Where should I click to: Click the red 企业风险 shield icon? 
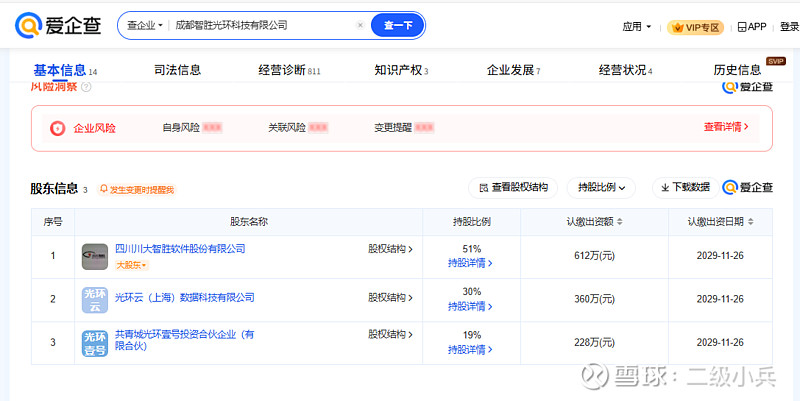pyautogui.click(x=57, y=128)
